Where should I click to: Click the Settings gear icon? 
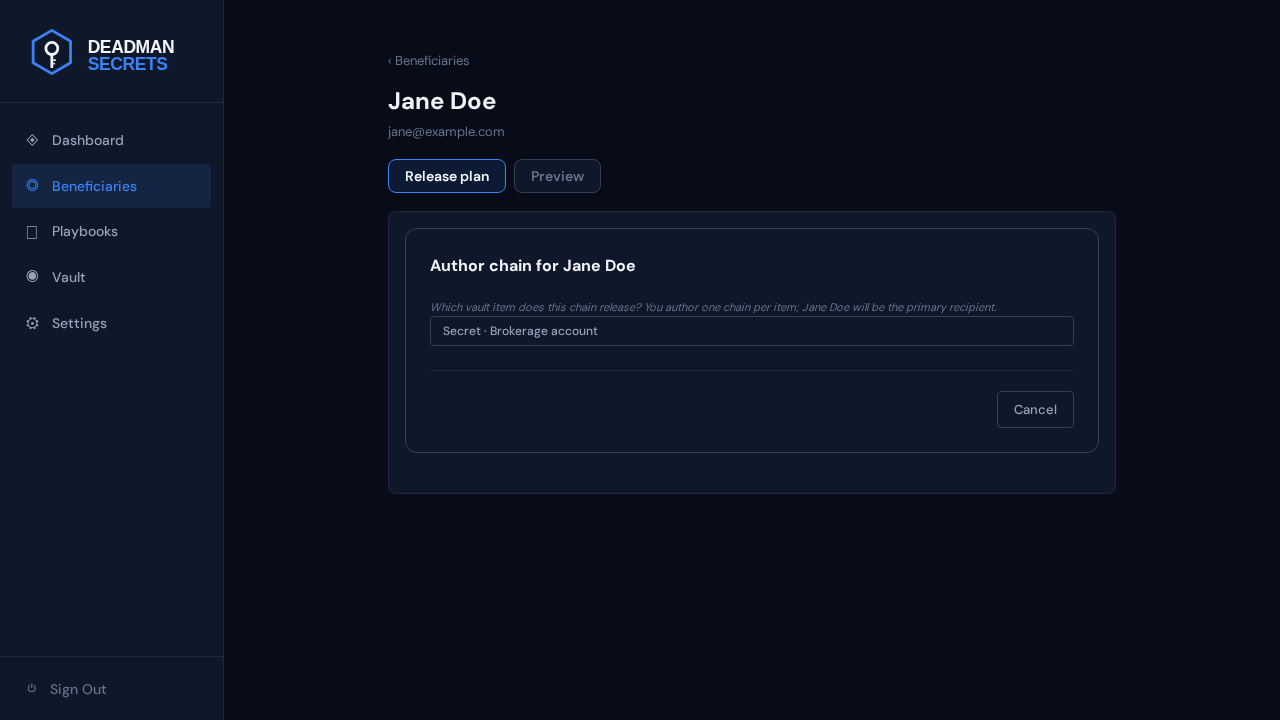tap(32, 323)
